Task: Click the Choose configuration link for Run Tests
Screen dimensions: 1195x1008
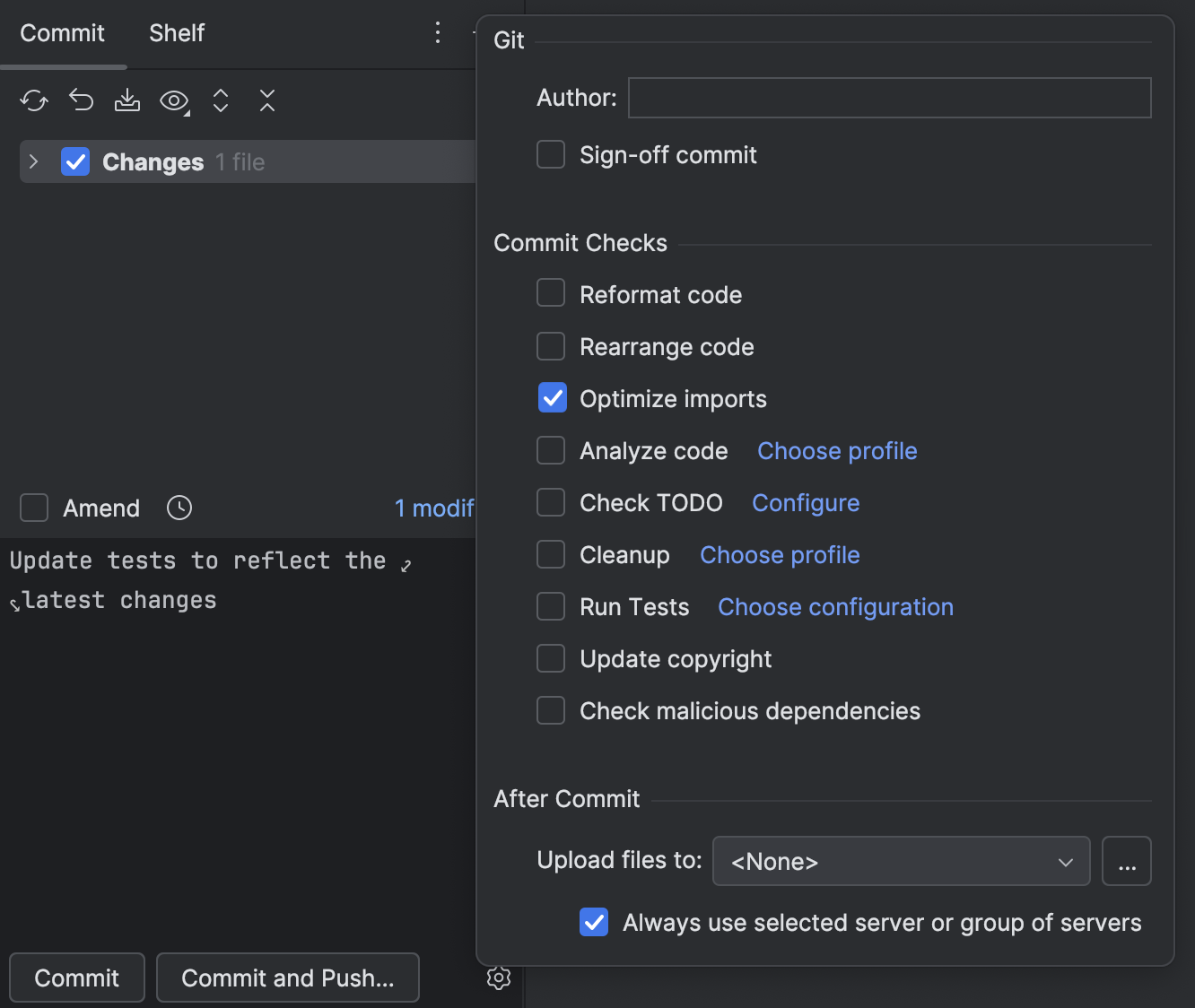Action: (x=835, y=607)
